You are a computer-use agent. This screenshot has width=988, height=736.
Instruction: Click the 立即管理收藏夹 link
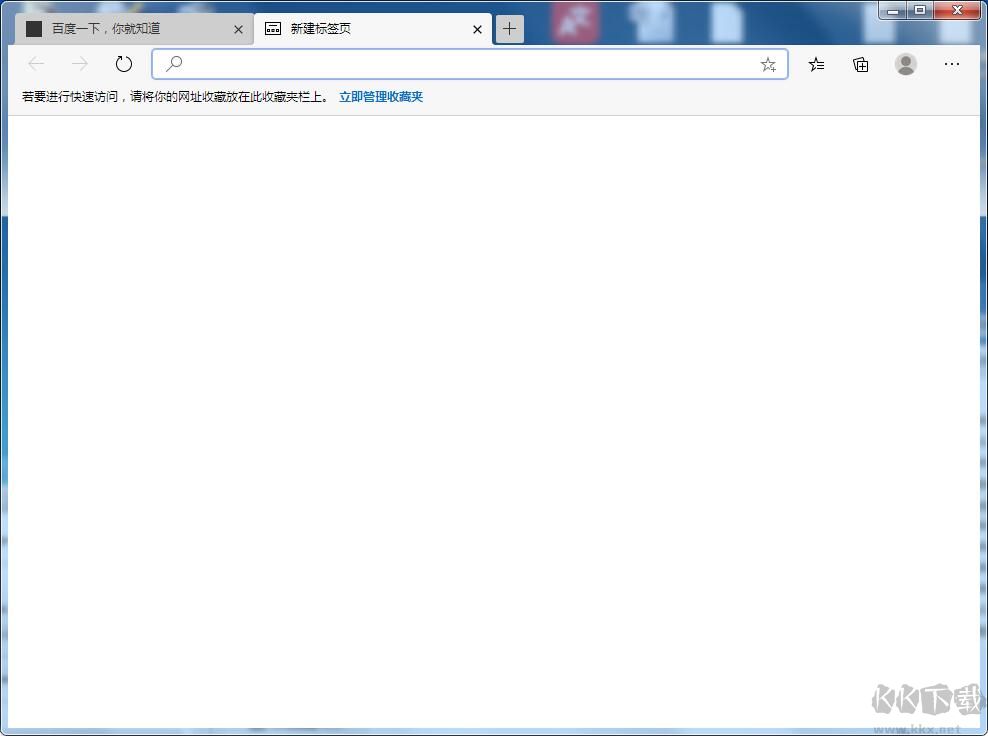coord(381,97)
